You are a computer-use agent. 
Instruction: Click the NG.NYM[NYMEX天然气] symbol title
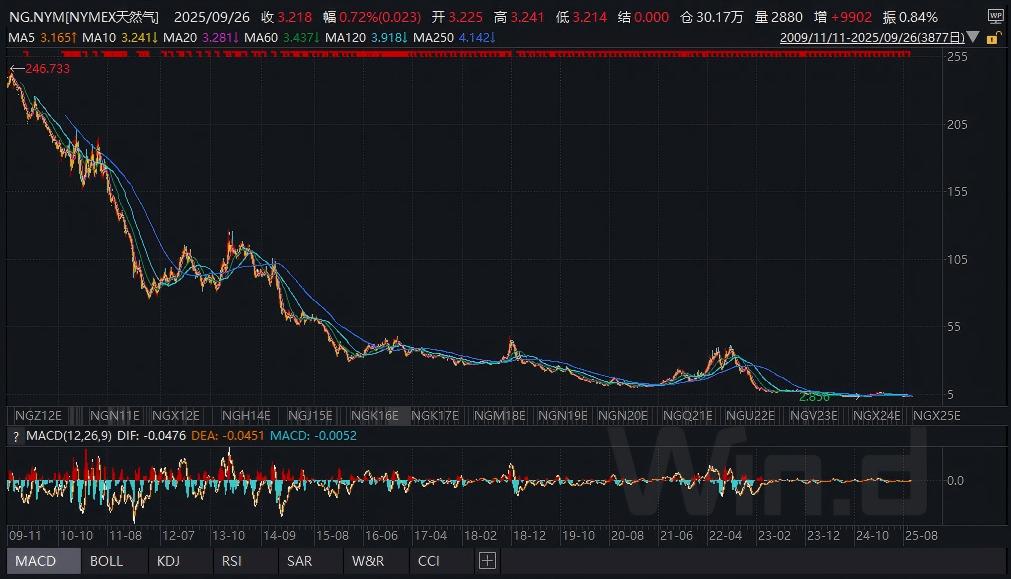[x=83, y=17]
